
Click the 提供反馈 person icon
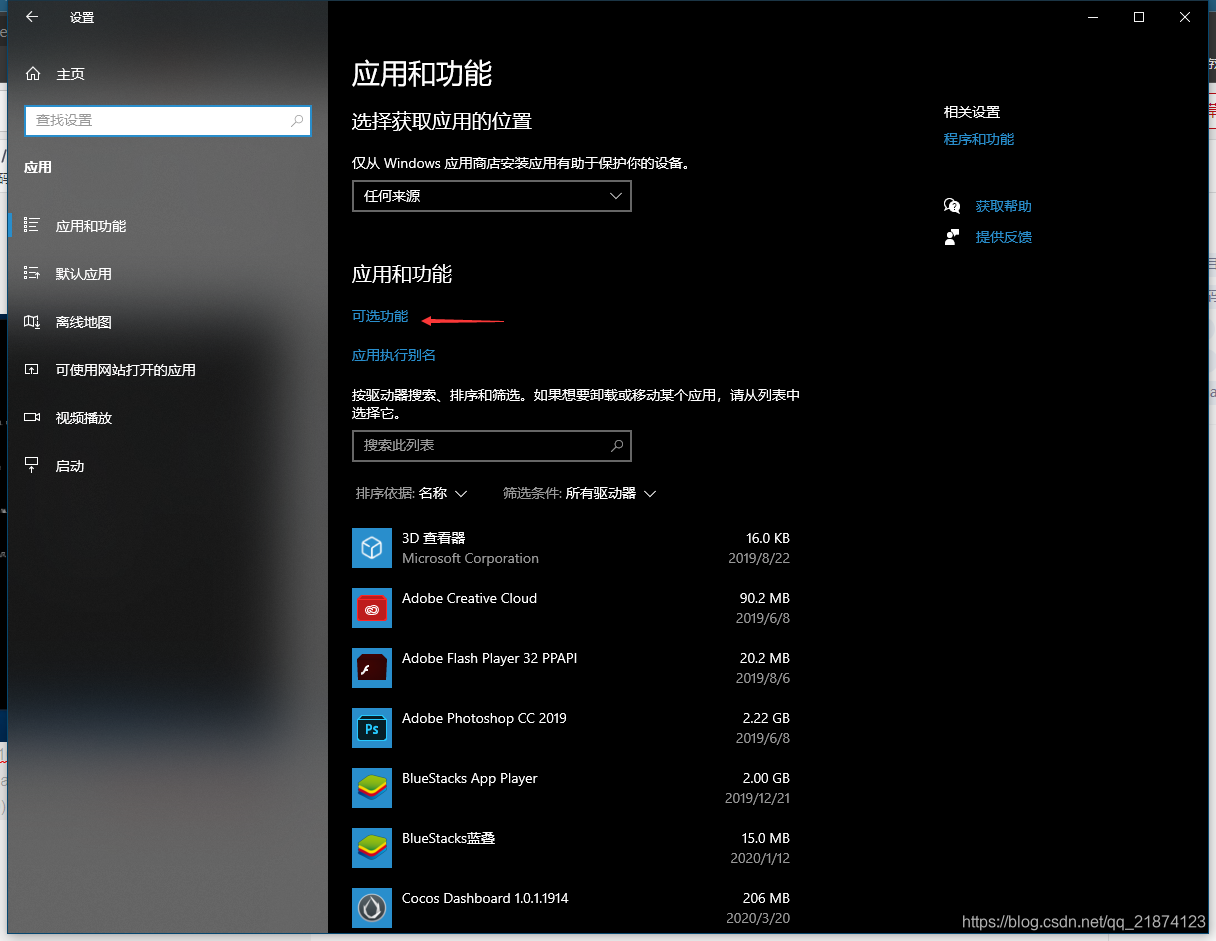952,237
